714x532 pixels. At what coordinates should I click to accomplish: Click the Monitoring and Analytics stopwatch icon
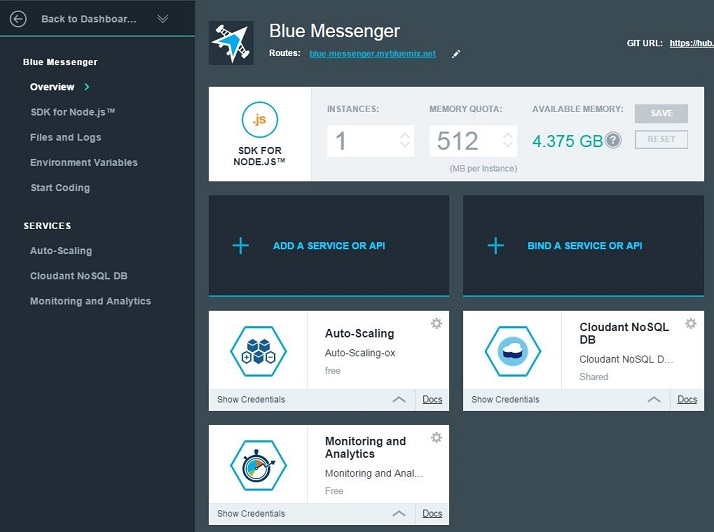[x=259, y=466]
